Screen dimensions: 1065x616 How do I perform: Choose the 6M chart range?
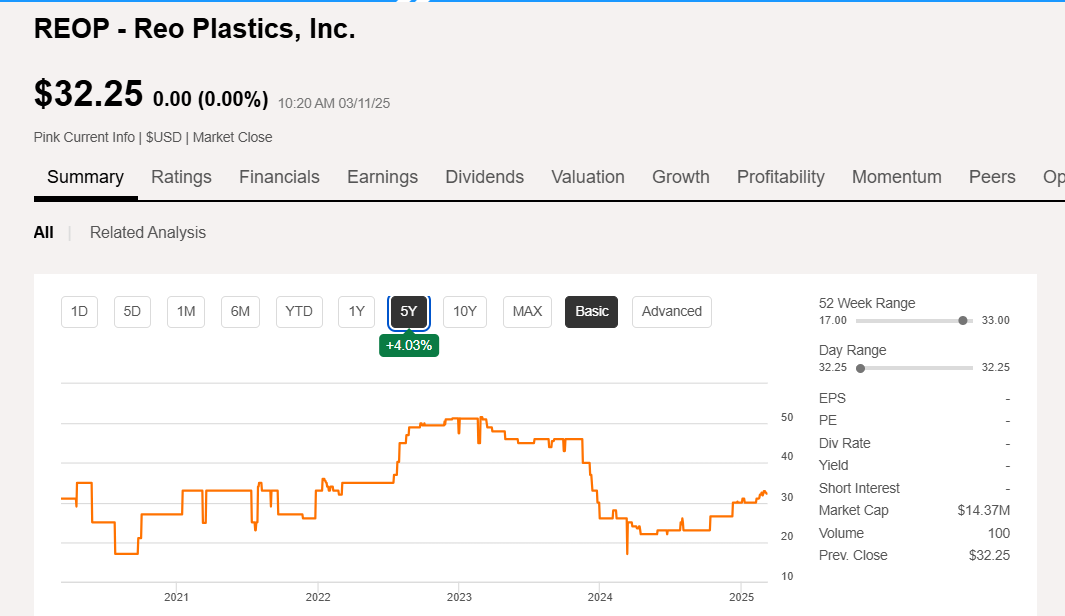click(x=240, y=312)
